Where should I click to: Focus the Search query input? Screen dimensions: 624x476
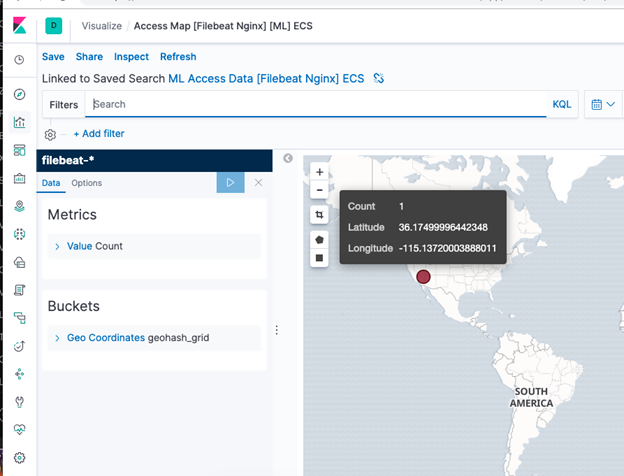[316, 104]
